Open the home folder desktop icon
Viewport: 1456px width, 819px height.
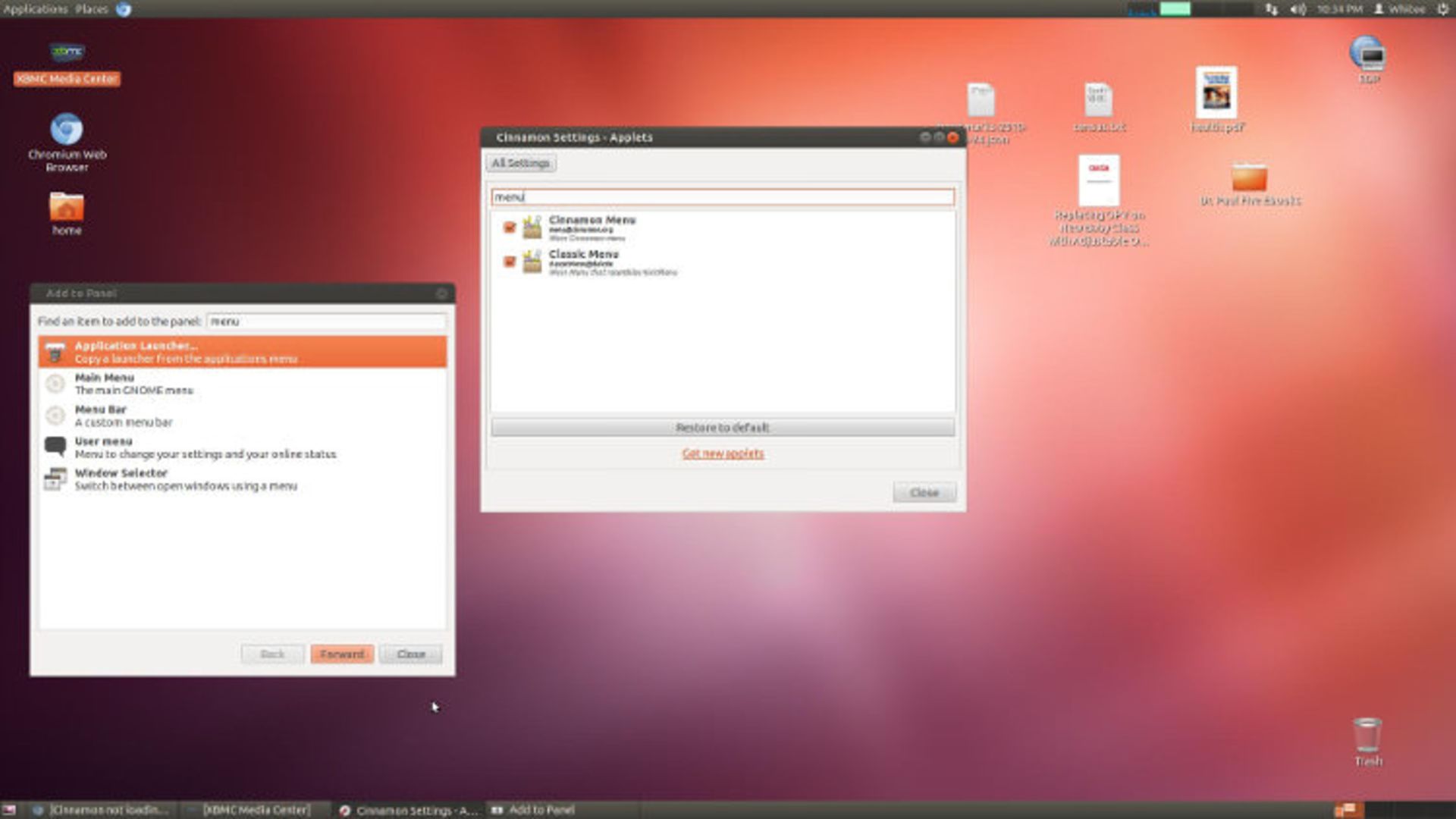[x=67, y=207]
